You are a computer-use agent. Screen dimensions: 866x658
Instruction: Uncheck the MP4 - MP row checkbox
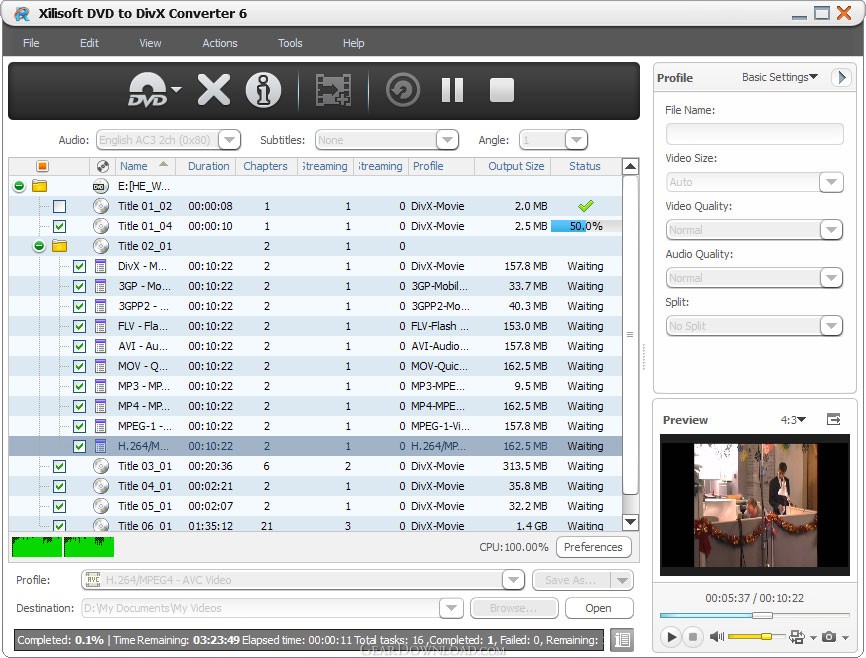[80, 407]
